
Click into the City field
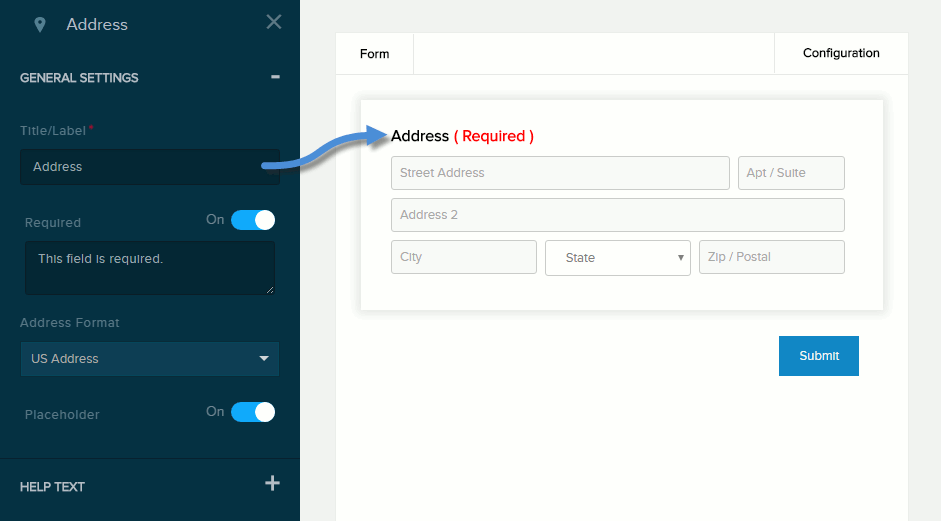pos(463,257)
